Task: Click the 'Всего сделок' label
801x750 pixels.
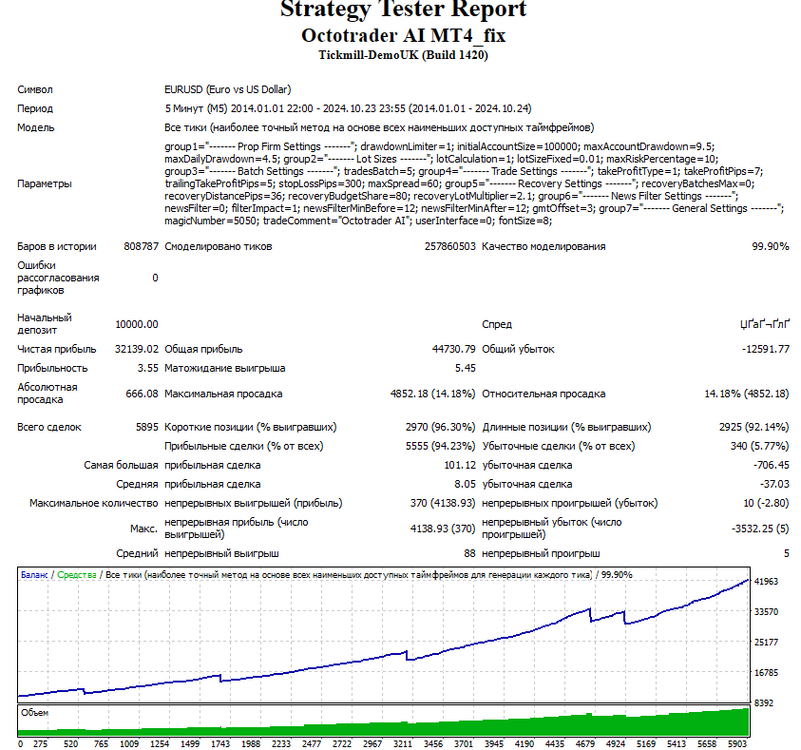Action: (x=49, y=427)
